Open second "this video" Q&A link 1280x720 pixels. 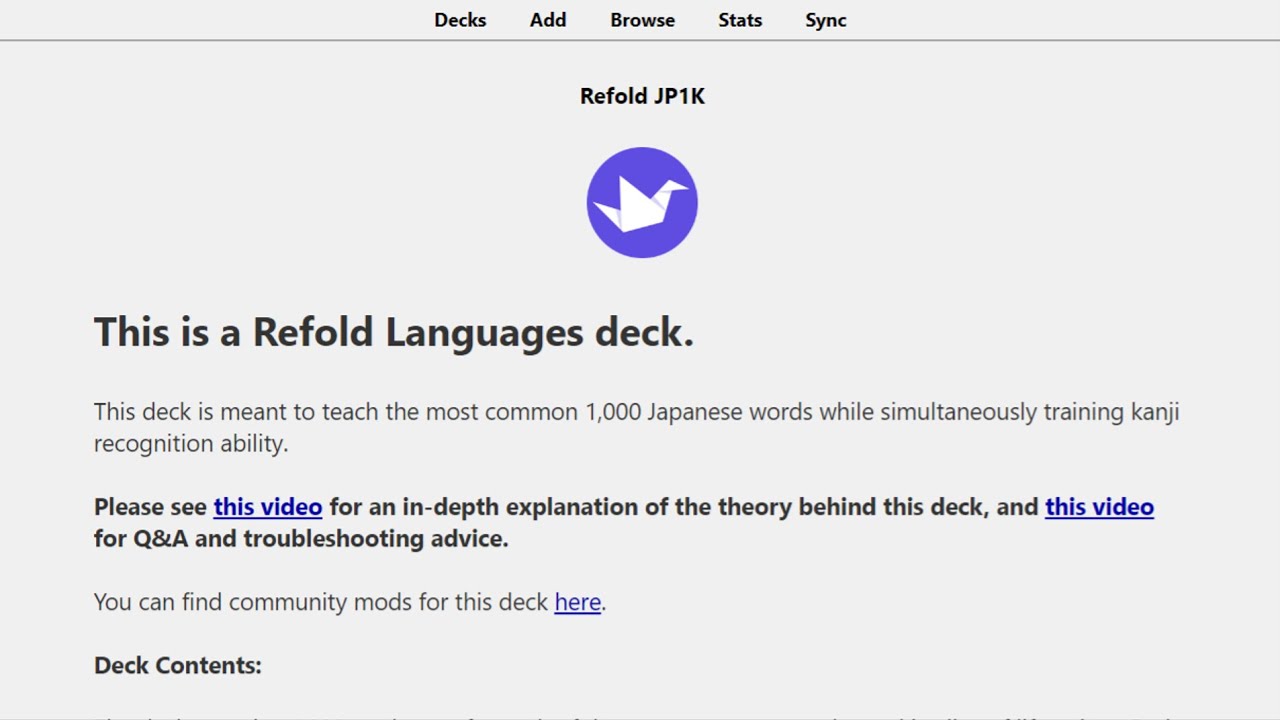click(1099, 507)
